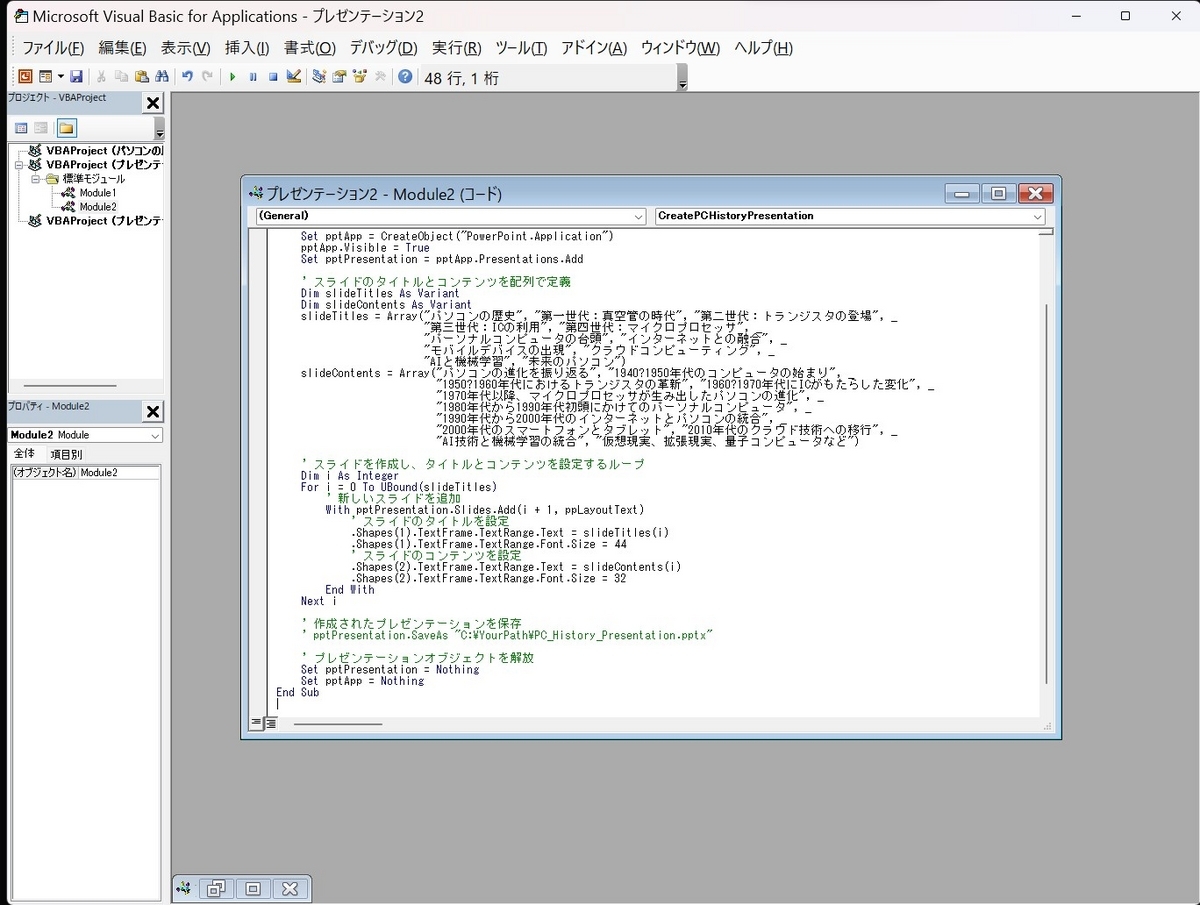Toggle Full Module View button in code window
The height and width of the screenshot is (905, 1200).
[x=270, y=723]
